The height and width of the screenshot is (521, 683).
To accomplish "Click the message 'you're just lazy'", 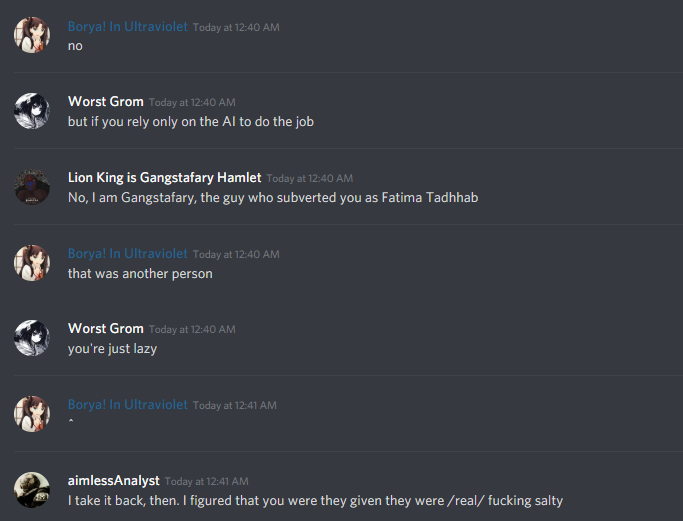I will click(x=112, y=349).
